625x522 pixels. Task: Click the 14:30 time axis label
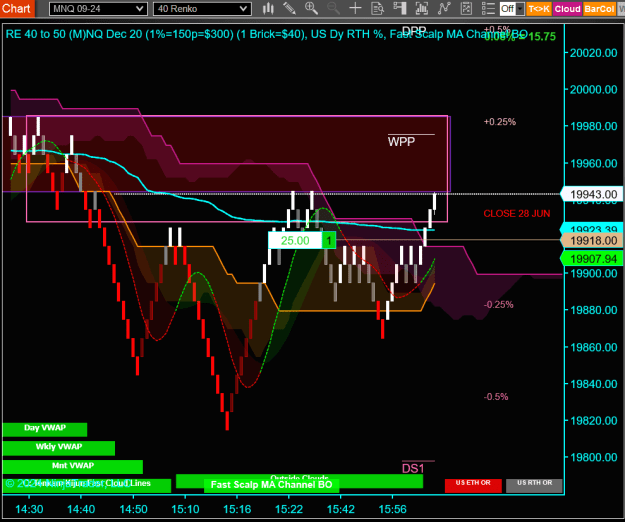pyautogui.click(x=29, y=509)
